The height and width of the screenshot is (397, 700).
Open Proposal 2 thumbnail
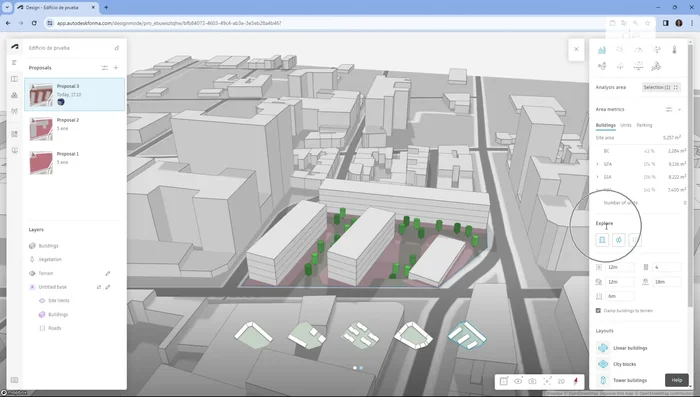click(41, 129)
